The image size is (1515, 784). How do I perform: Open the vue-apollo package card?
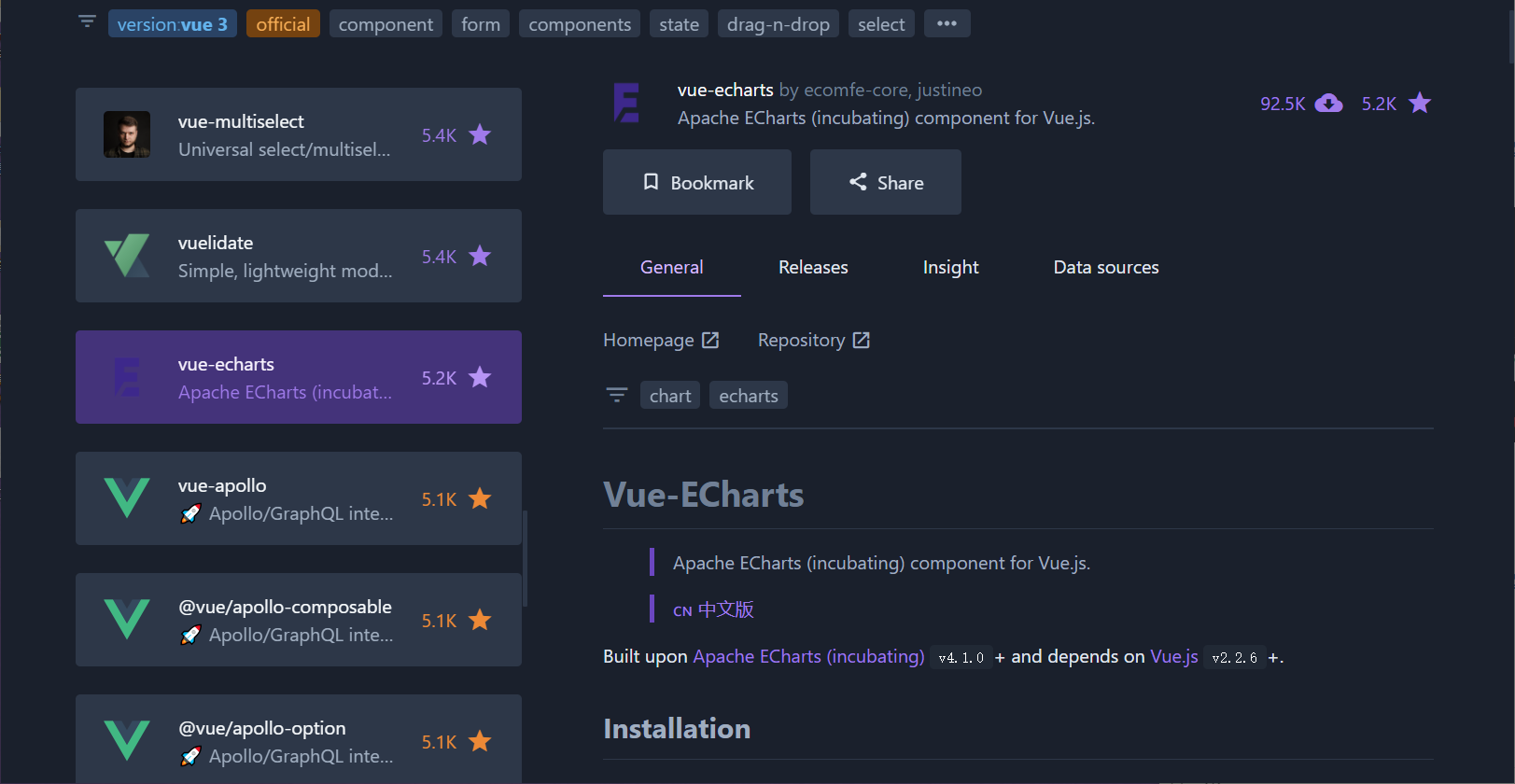299,498
